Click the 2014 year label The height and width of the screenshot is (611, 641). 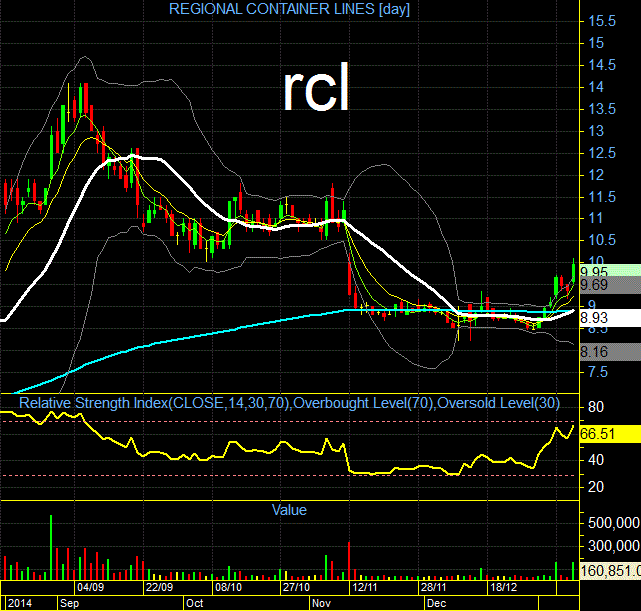(x=20, y=603)
